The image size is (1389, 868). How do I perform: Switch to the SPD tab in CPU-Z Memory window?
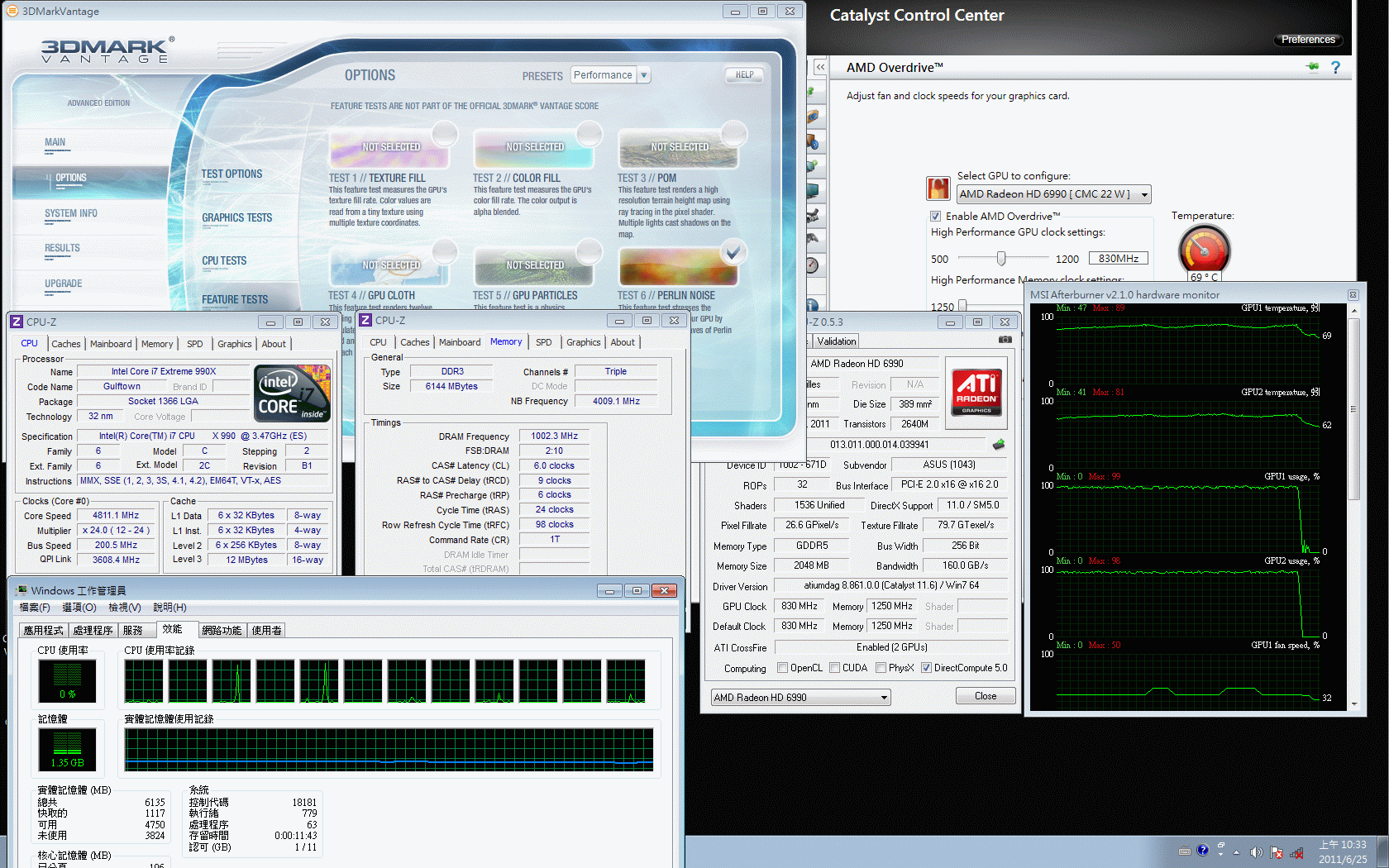click(x=543, y=342)
